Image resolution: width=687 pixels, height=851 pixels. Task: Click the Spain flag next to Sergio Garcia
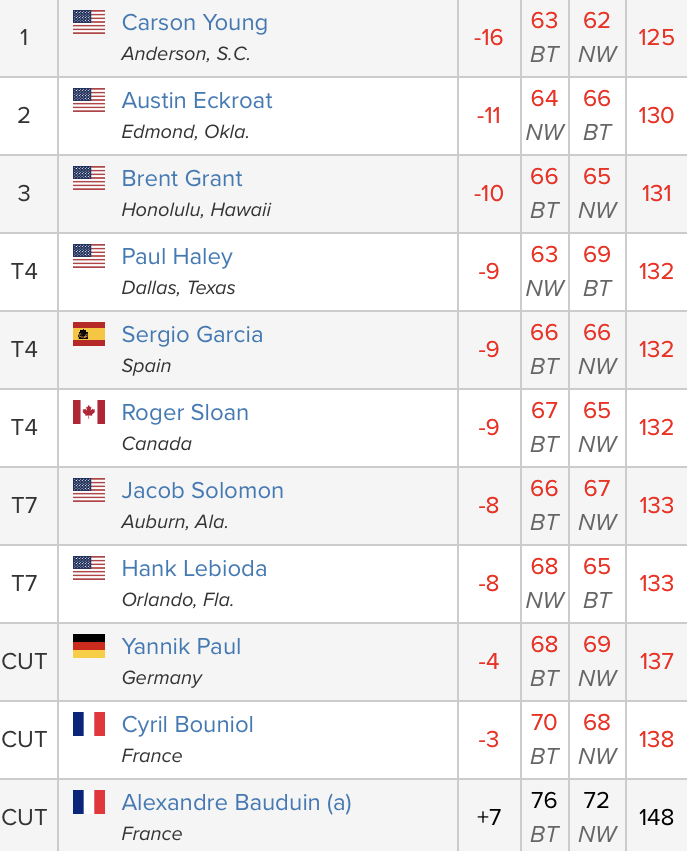tap(89, 334)
